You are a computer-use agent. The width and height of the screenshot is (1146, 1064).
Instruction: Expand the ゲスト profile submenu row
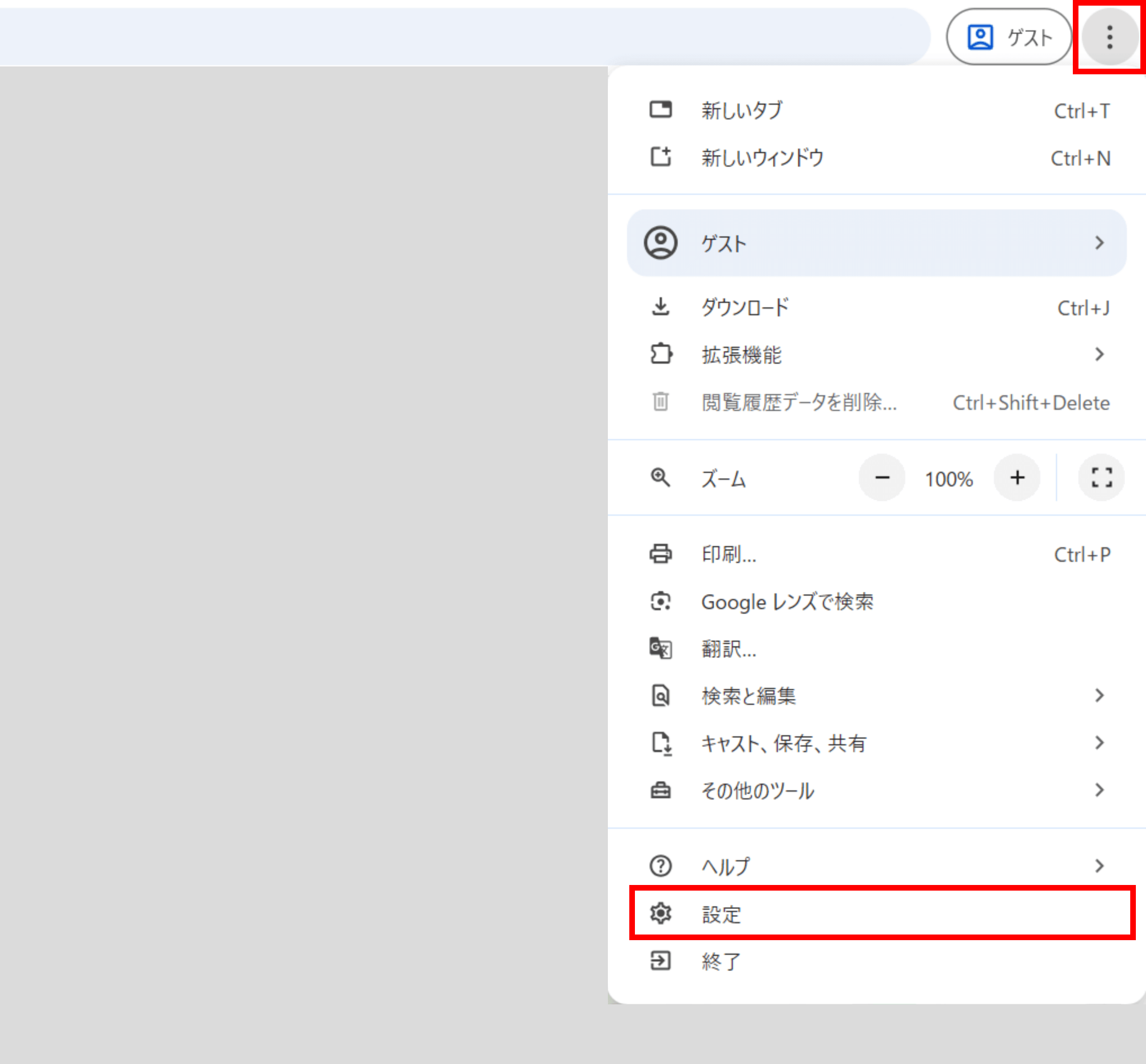[876, 243]
